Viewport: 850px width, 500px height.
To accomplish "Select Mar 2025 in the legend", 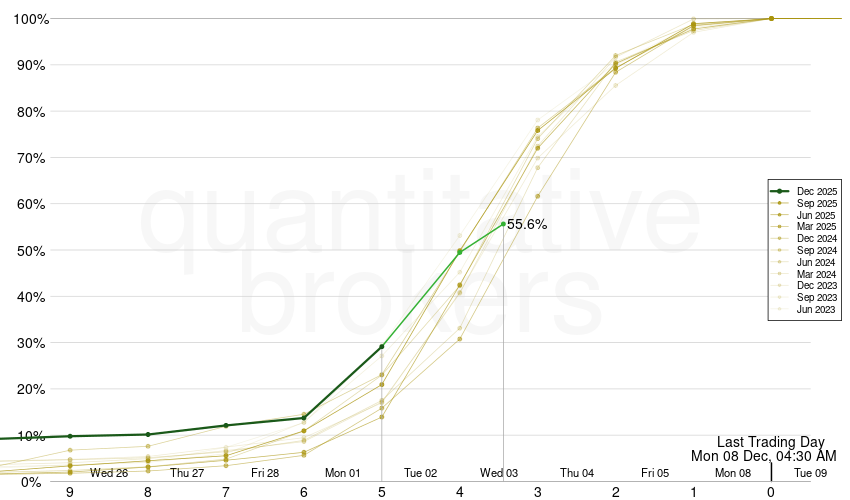I will [817, 227].
